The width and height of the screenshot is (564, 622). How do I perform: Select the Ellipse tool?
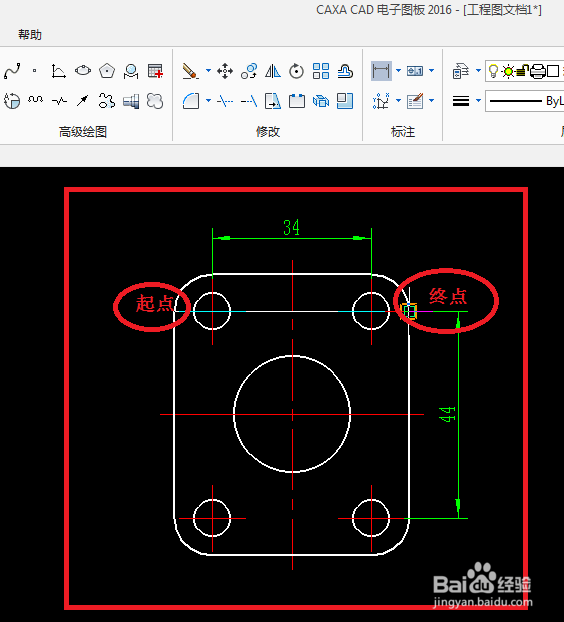(83, 71)
